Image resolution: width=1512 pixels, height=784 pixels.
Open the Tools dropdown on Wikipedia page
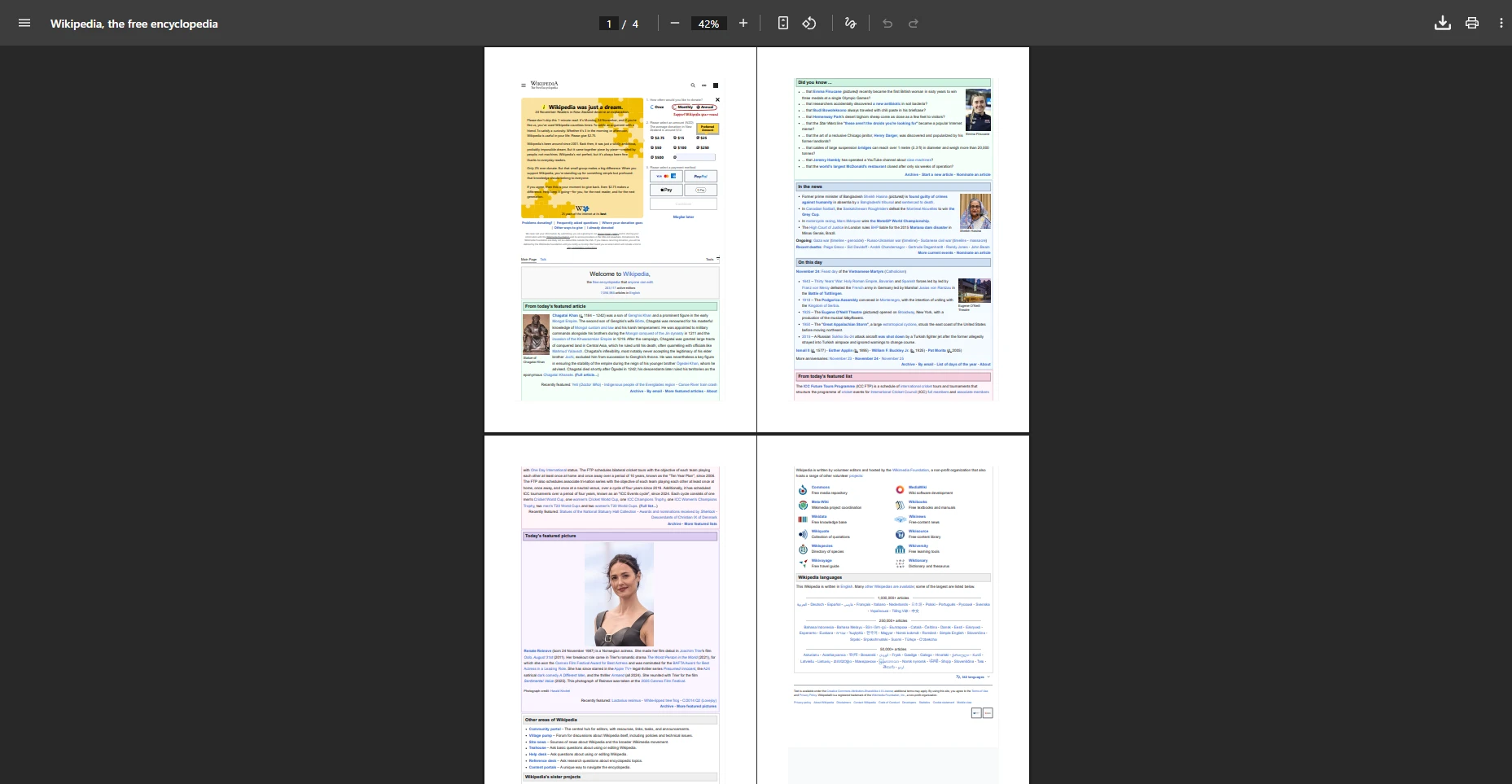click(711, 260)
